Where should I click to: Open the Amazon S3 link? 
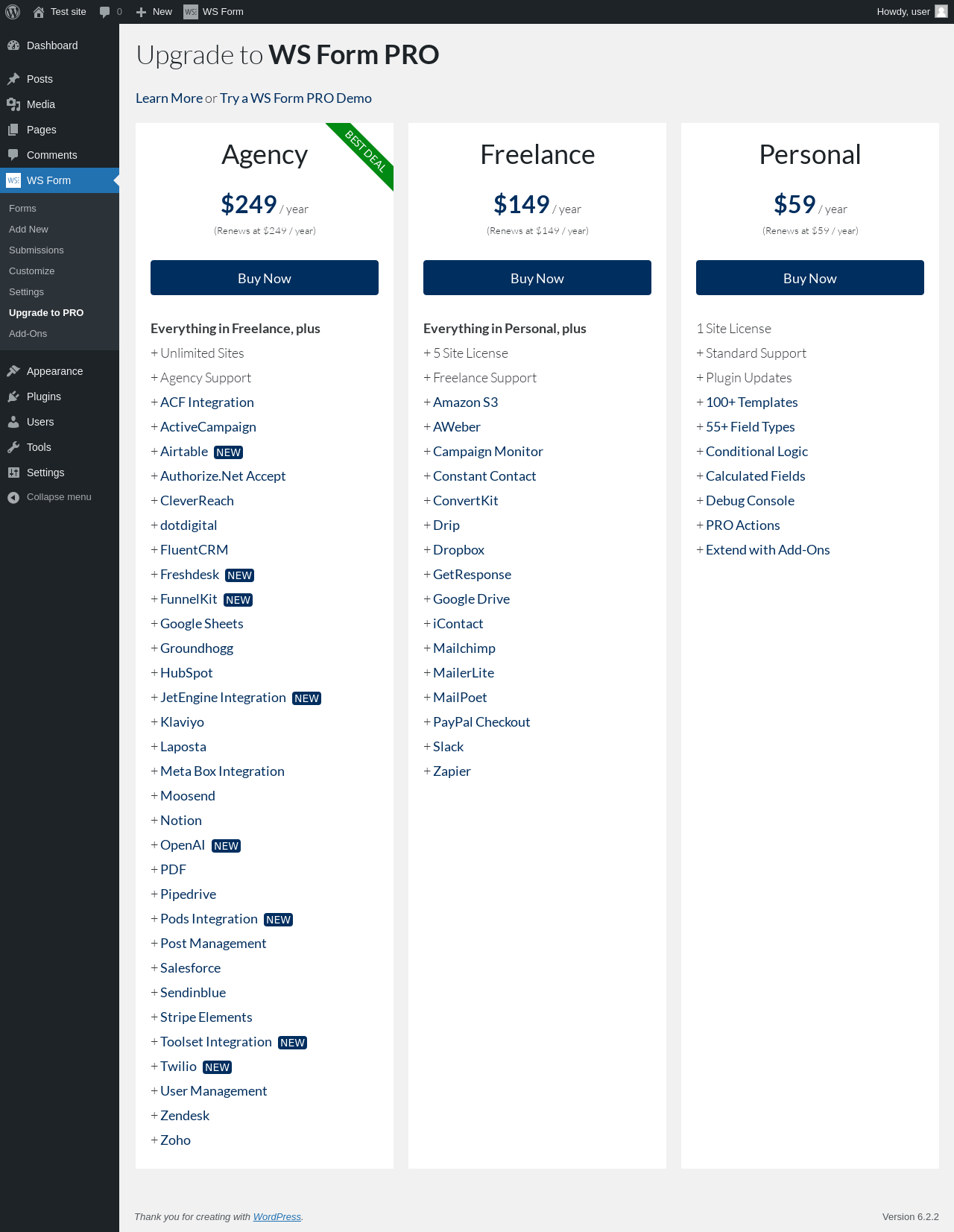(x=466, y=402)
